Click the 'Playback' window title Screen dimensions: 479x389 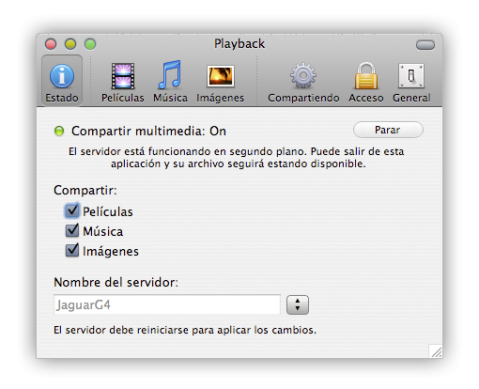239,44
